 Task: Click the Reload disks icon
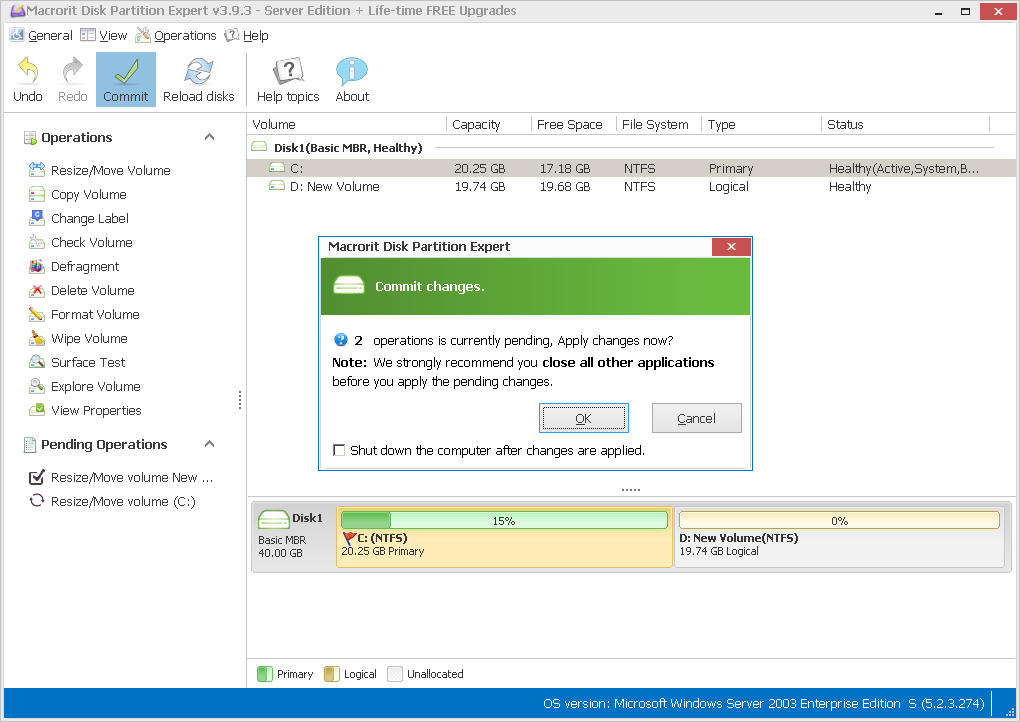pyautogui.click(x=198, y=71)
